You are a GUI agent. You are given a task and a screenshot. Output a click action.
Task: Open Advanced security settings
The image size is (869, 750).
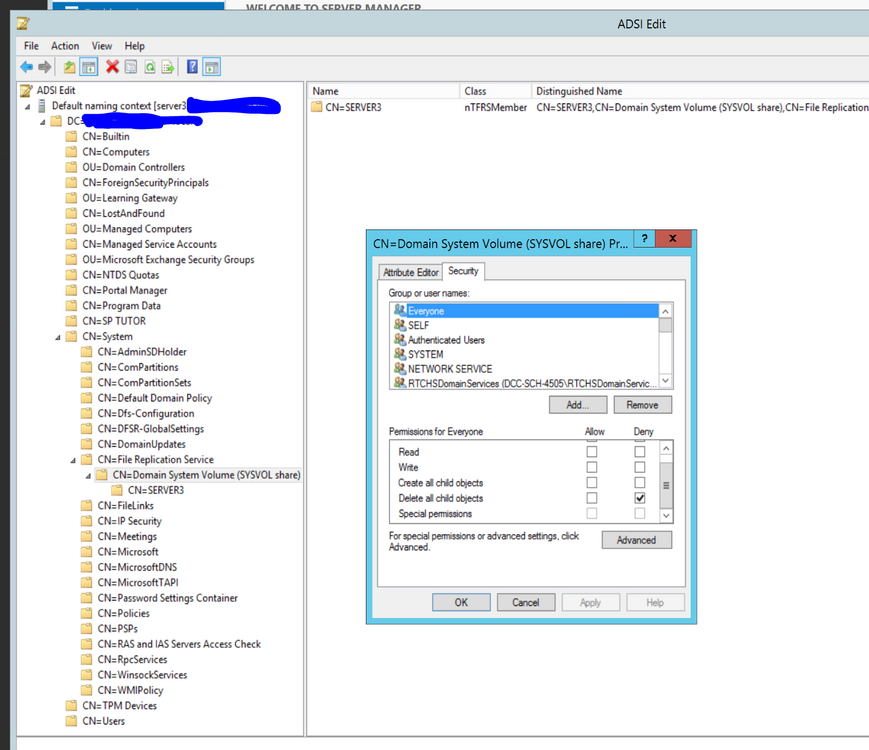636,540
